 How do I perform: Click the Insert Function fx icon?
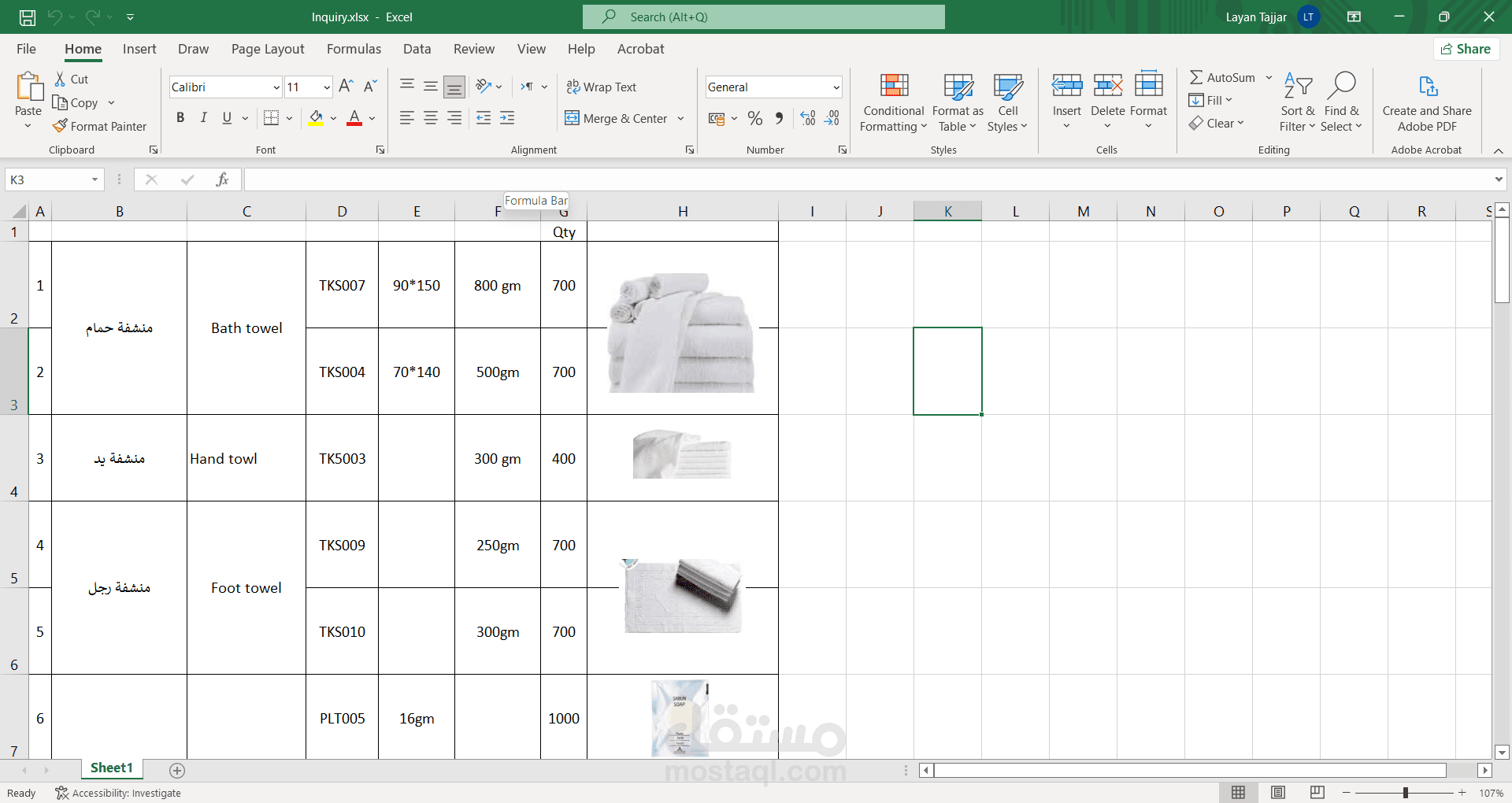[x=222, y=179]
